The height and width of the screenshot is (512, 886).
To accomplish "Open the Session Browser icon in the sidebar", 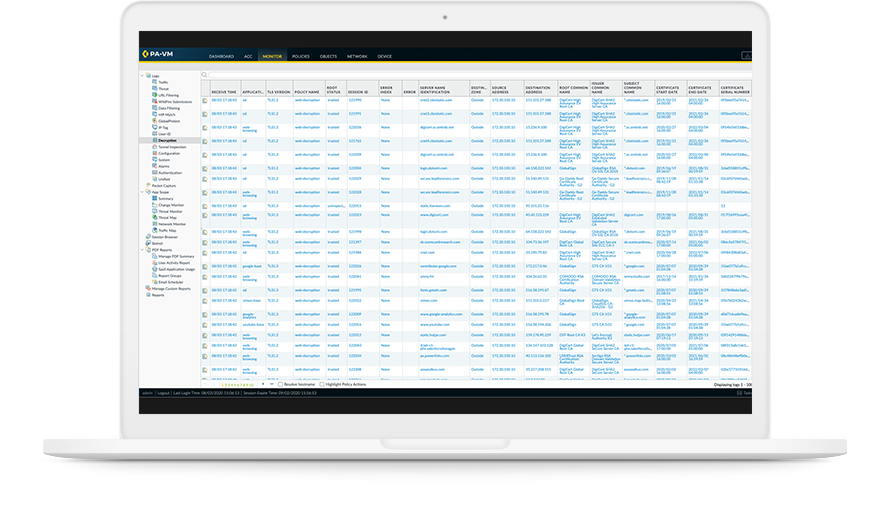I will (147, 236).
